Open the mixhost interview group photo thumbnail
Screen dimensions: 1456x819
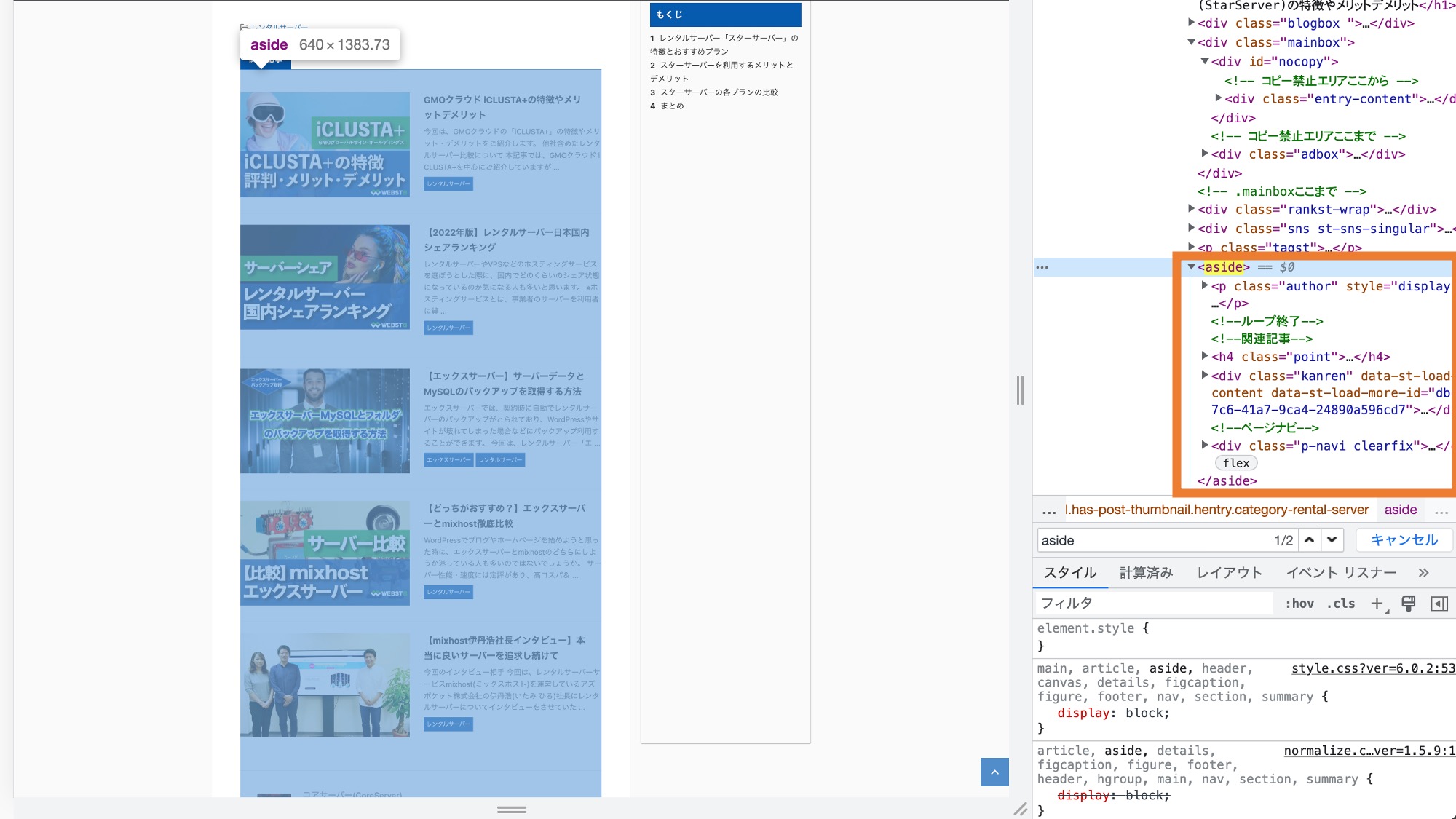tap(325, 685)
